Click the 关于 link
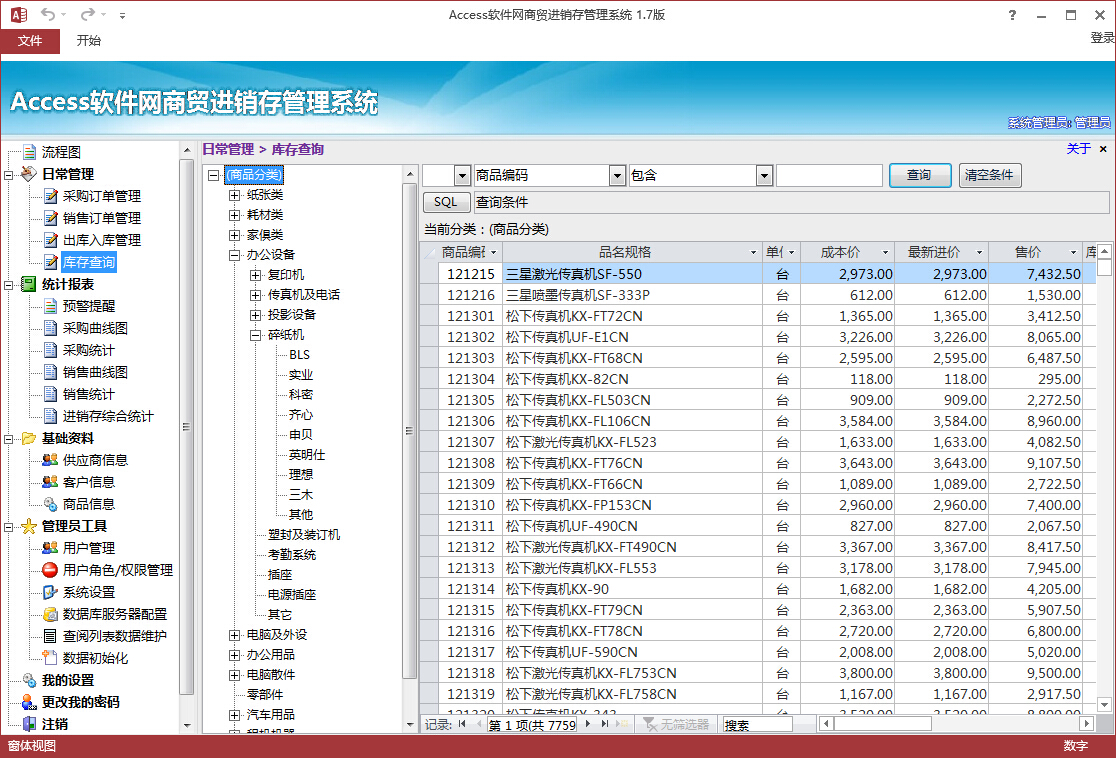The width and height of the screenshot is (1116, 758). click(1078, 149)
